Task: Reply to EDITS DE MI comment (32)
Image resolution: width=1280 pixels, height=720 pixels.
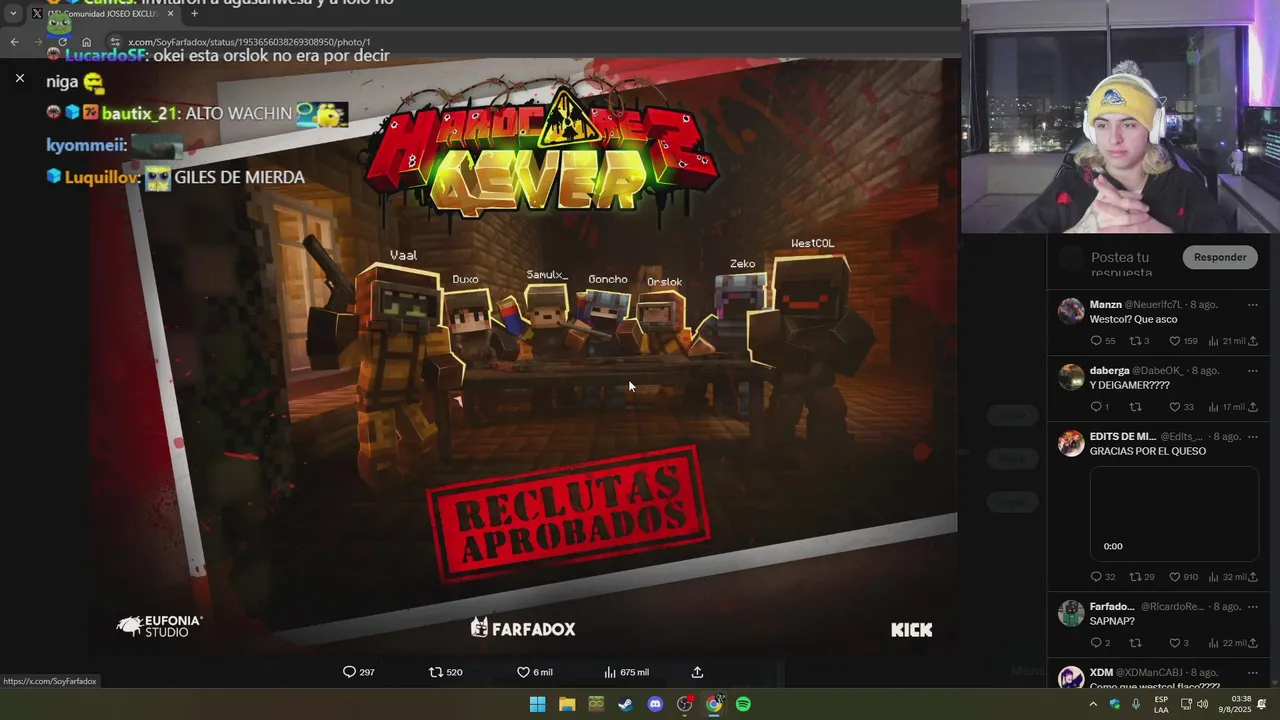Action: coord(1103,577)
